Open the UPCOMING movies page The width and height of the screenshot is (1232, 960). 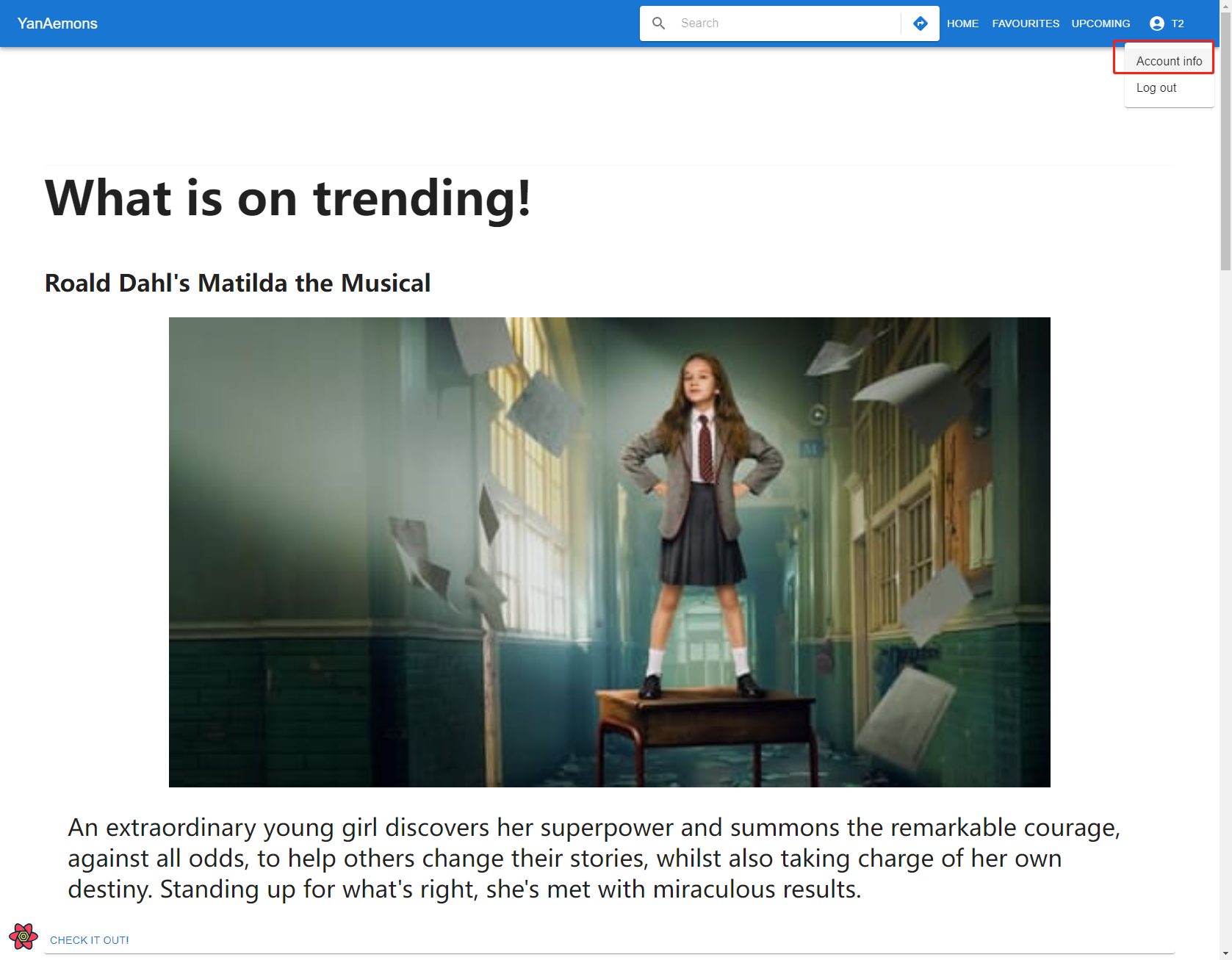pyautogui.click(x=1100, y=24)
